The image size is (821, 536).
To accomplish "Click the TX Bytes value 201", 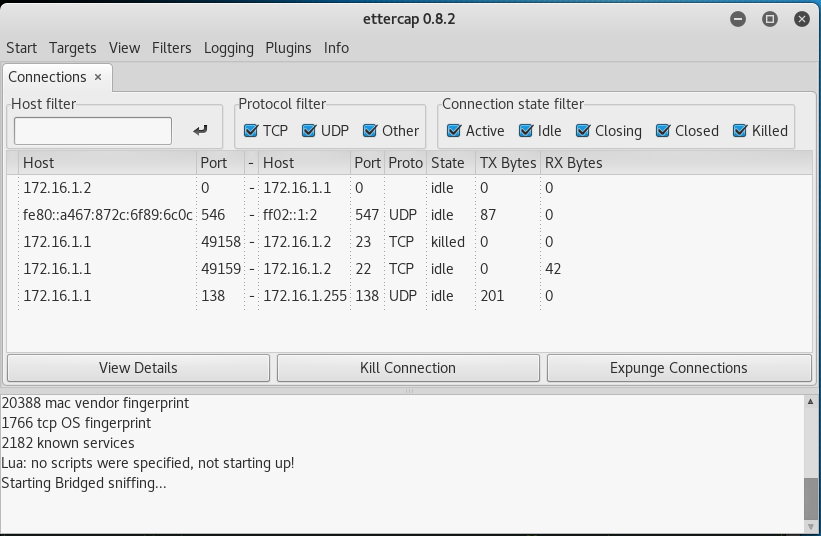I will tap(492, 296).
